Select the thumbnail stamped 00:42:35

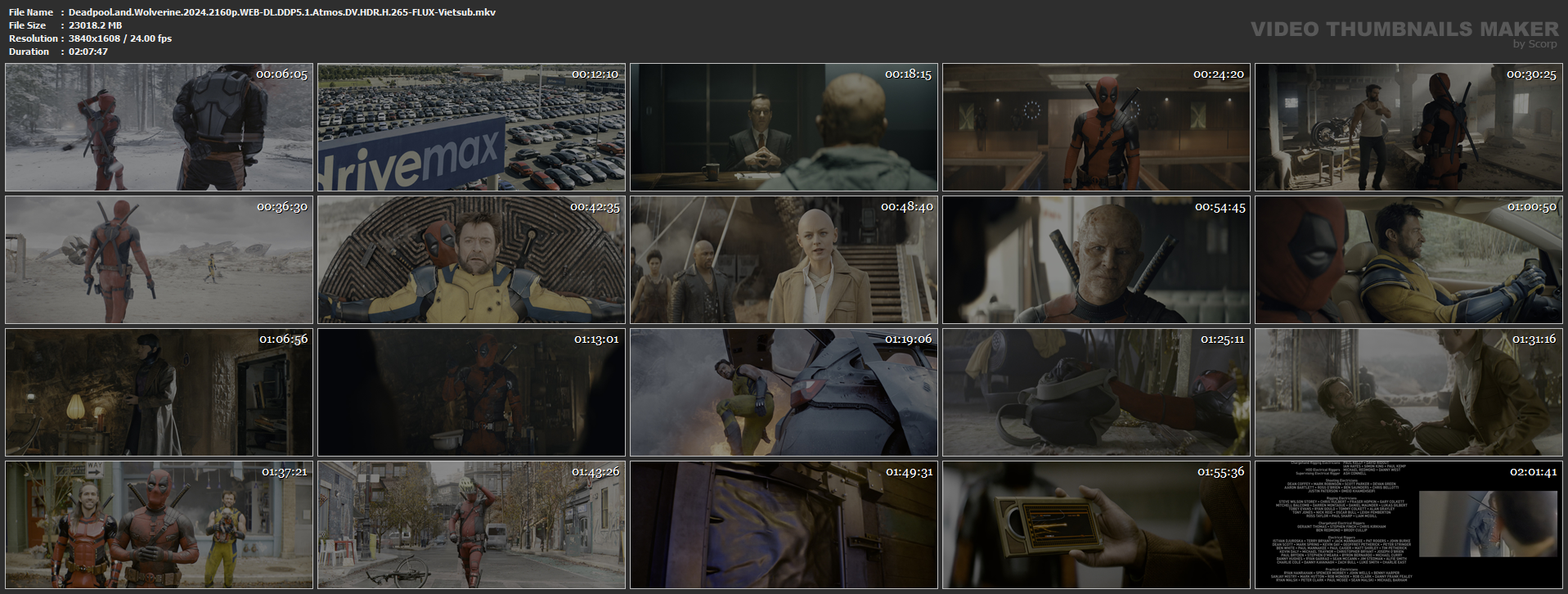click(471, 260)
